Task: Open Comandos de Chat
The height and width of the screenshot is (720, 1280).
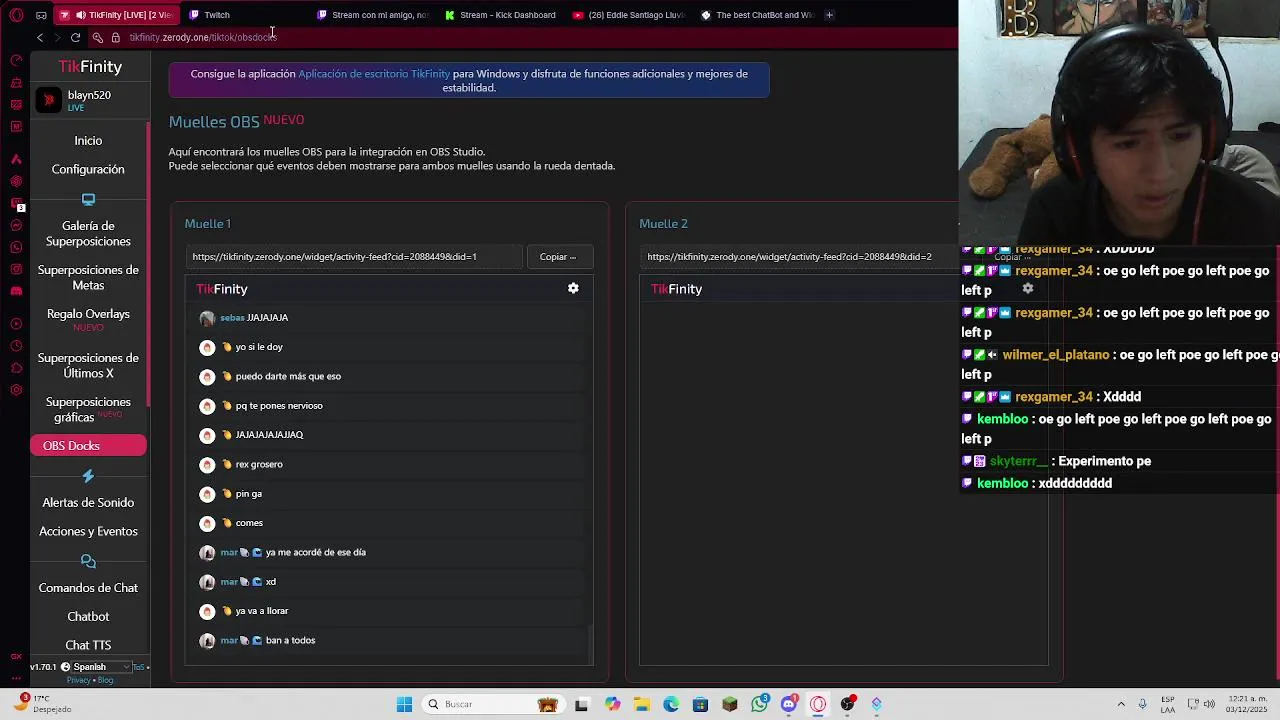Action: (x=88, y=588)
